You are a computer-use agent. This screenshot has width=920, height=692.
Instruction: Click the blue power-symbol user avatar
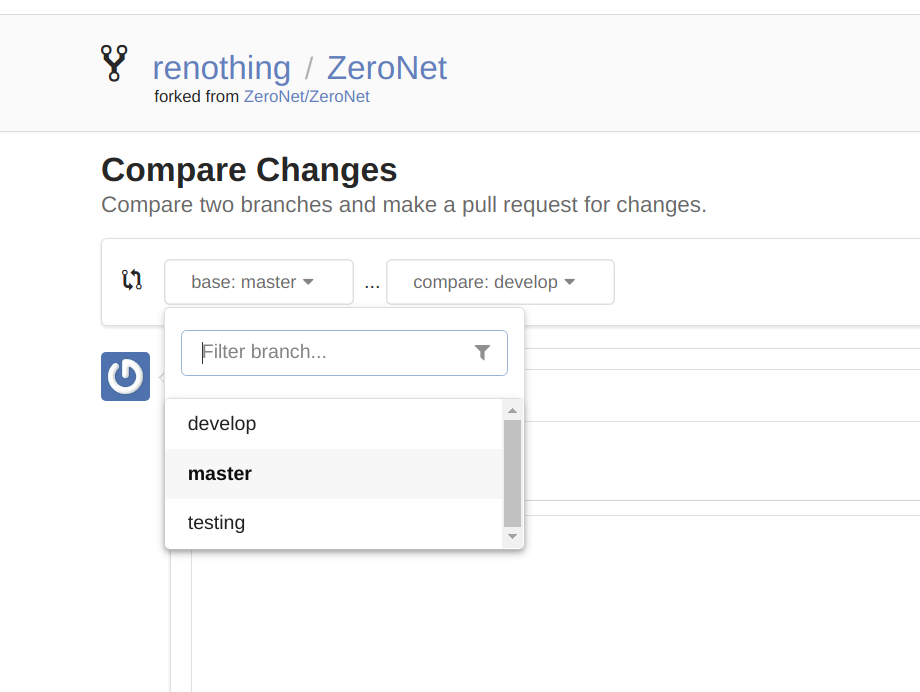point(125,376)
